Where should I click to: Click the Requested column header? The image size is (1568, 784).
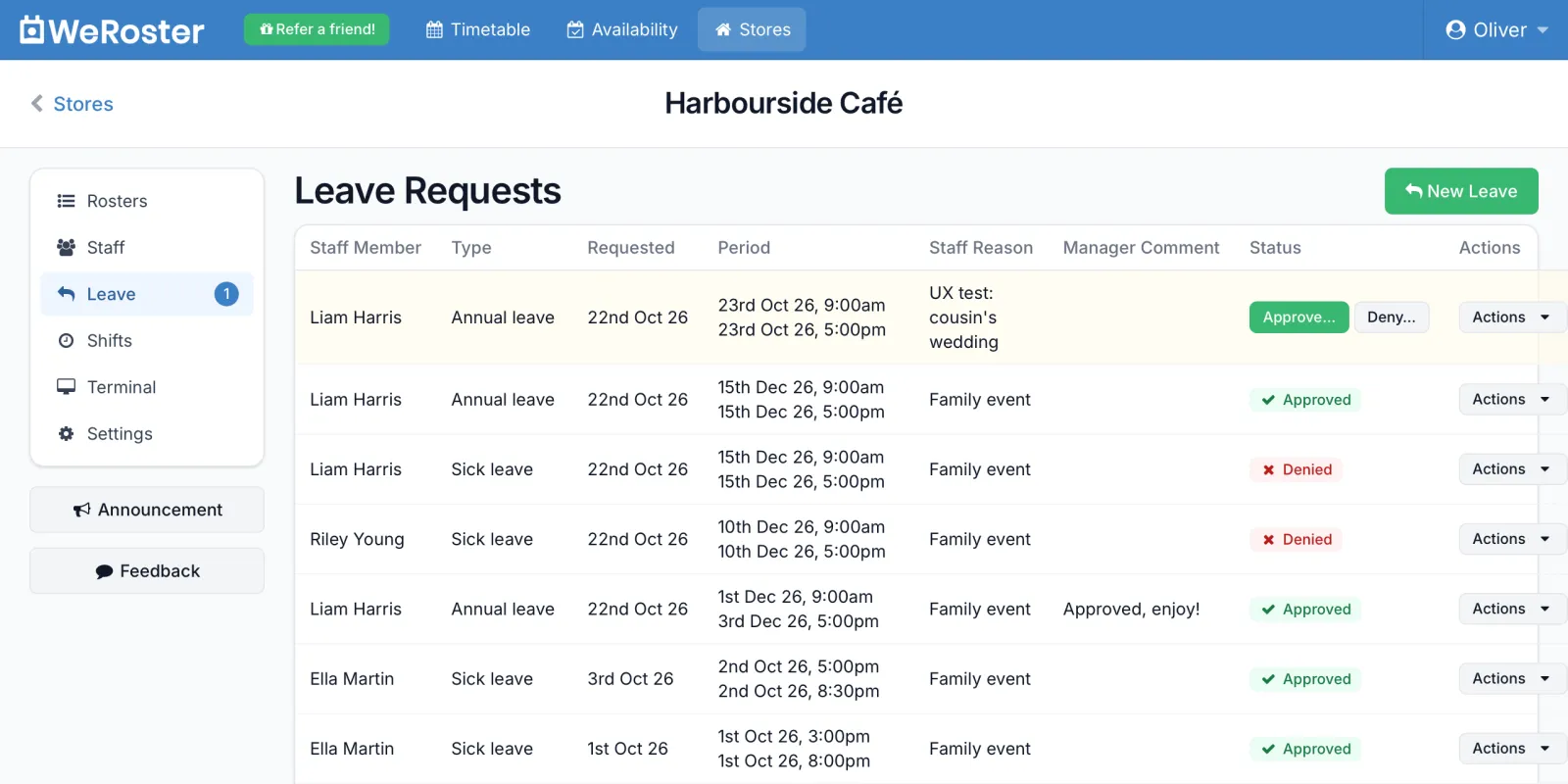(631, 248)
